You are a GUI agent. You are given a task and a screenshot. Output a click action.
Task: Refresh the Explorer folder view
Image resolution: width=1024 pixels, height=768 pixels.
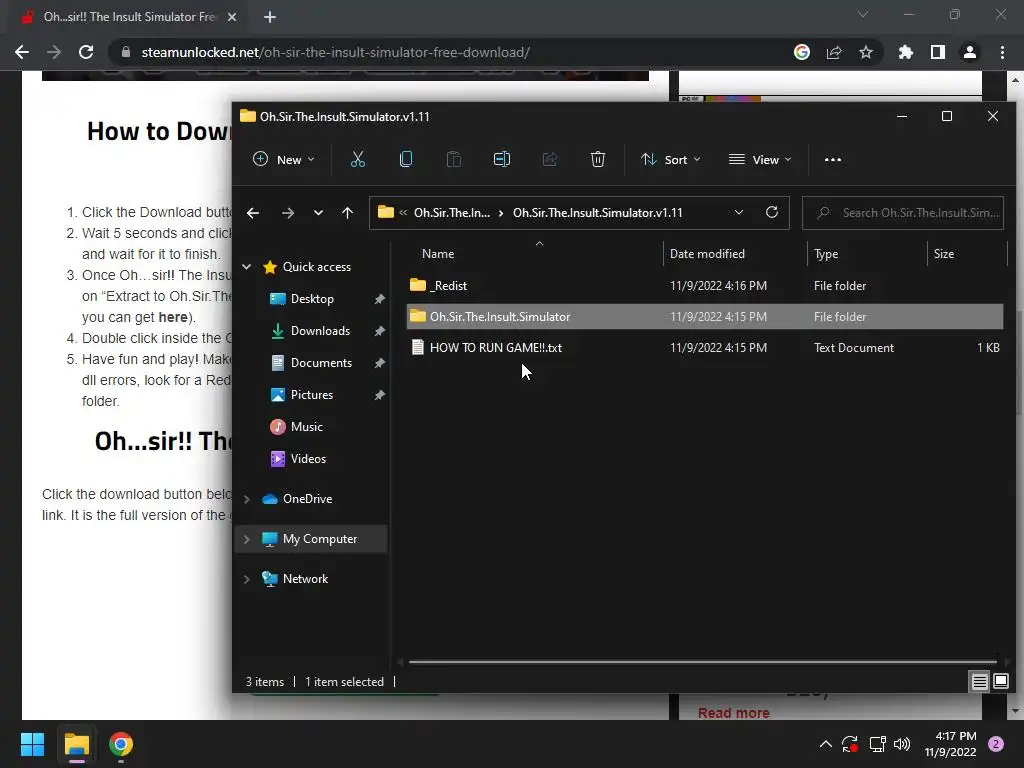pos(771,212)
